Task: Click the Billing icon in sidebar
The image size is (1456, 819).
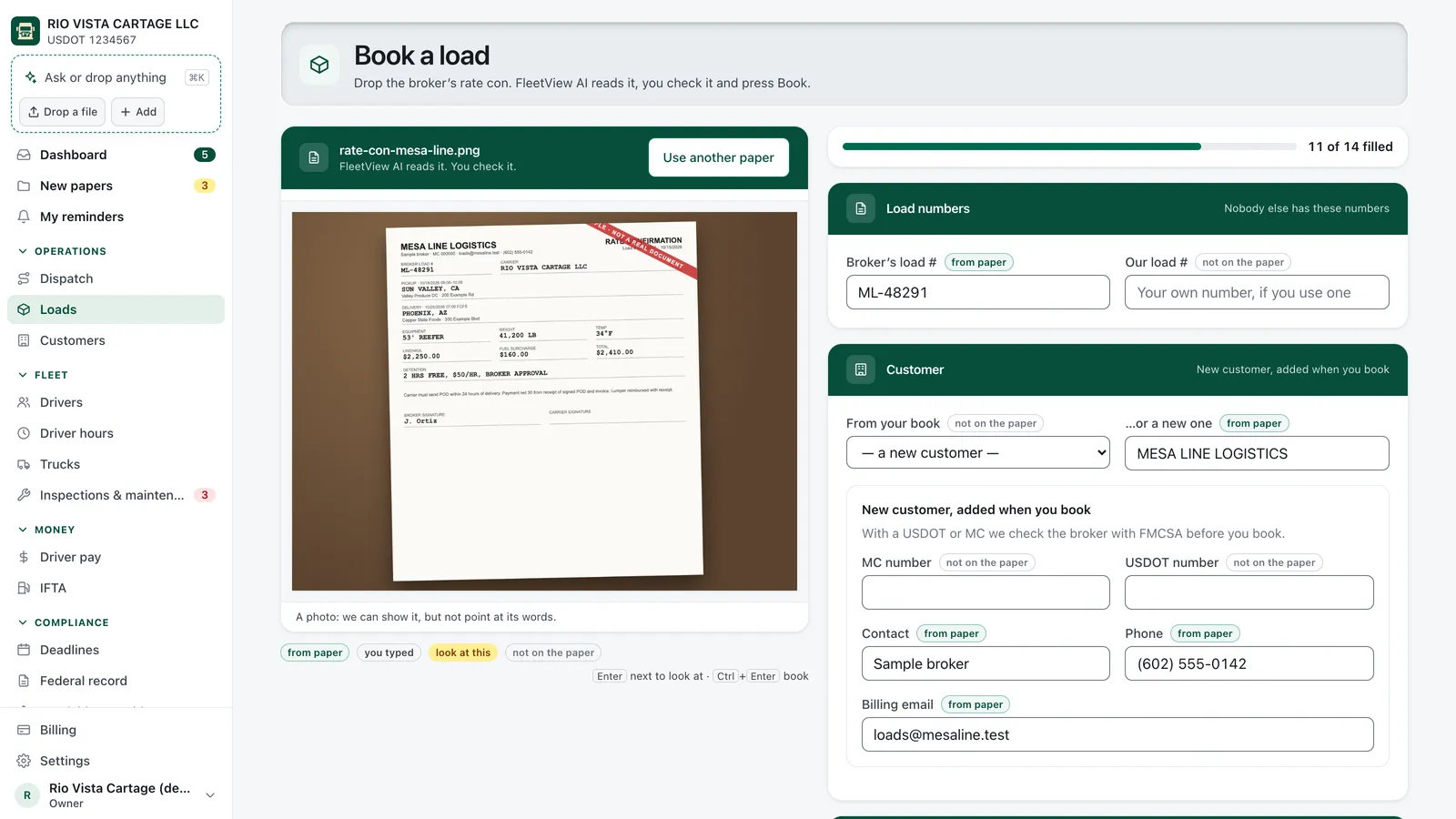Action: (24, 730)
